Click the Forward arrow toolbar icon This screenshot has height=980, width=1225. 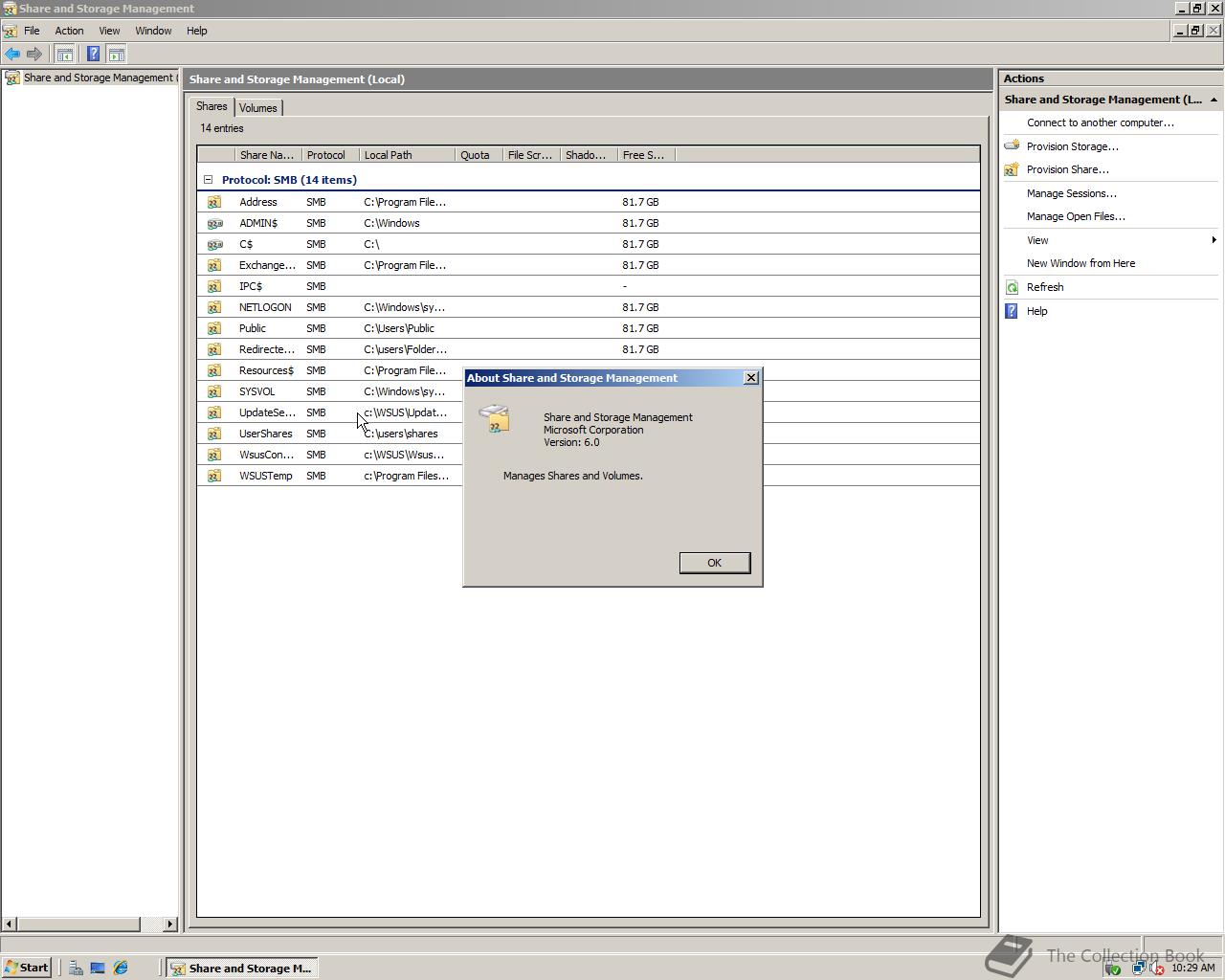[x=34, y=55]
